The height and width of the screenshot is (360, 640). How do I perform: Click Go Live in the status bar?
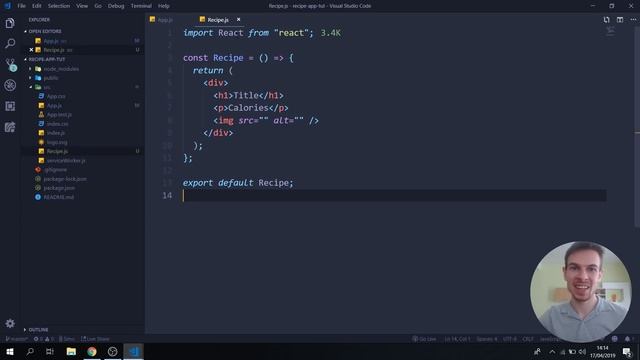point(424,339)
